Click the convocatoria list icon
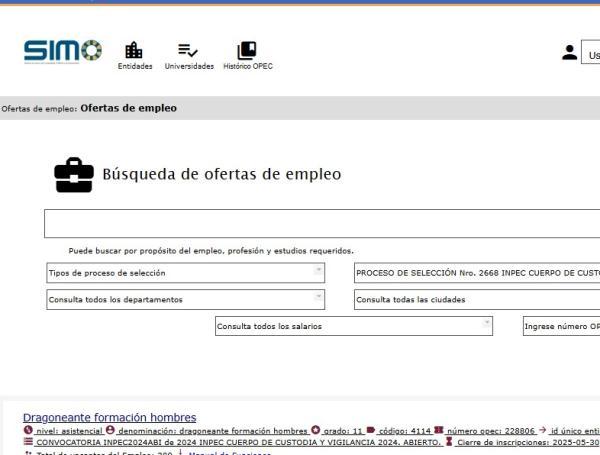Image resolution: width=600 pixels, height=455 pixels. pyautogui.click(x=28, y=441)
